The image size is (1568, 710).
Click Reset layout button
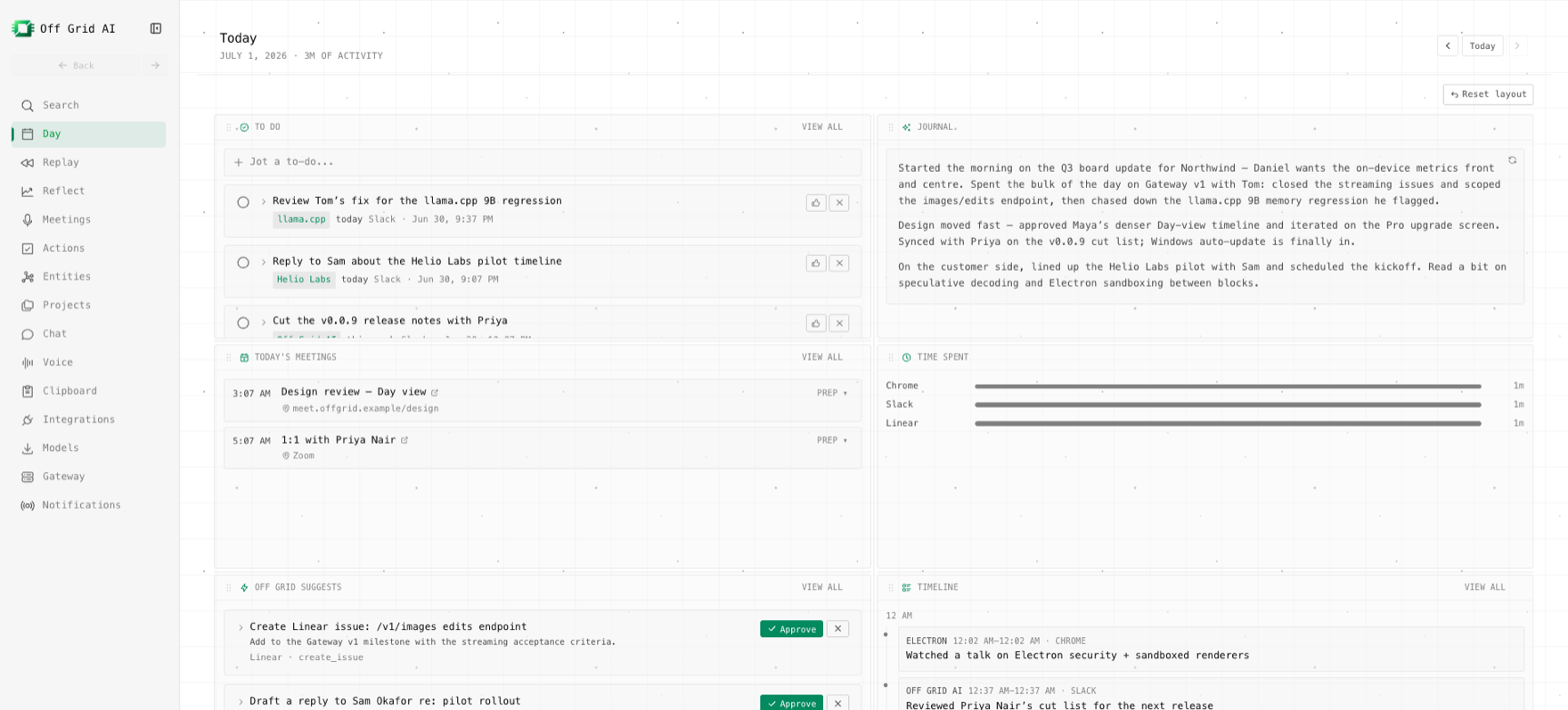(1488, 94)
